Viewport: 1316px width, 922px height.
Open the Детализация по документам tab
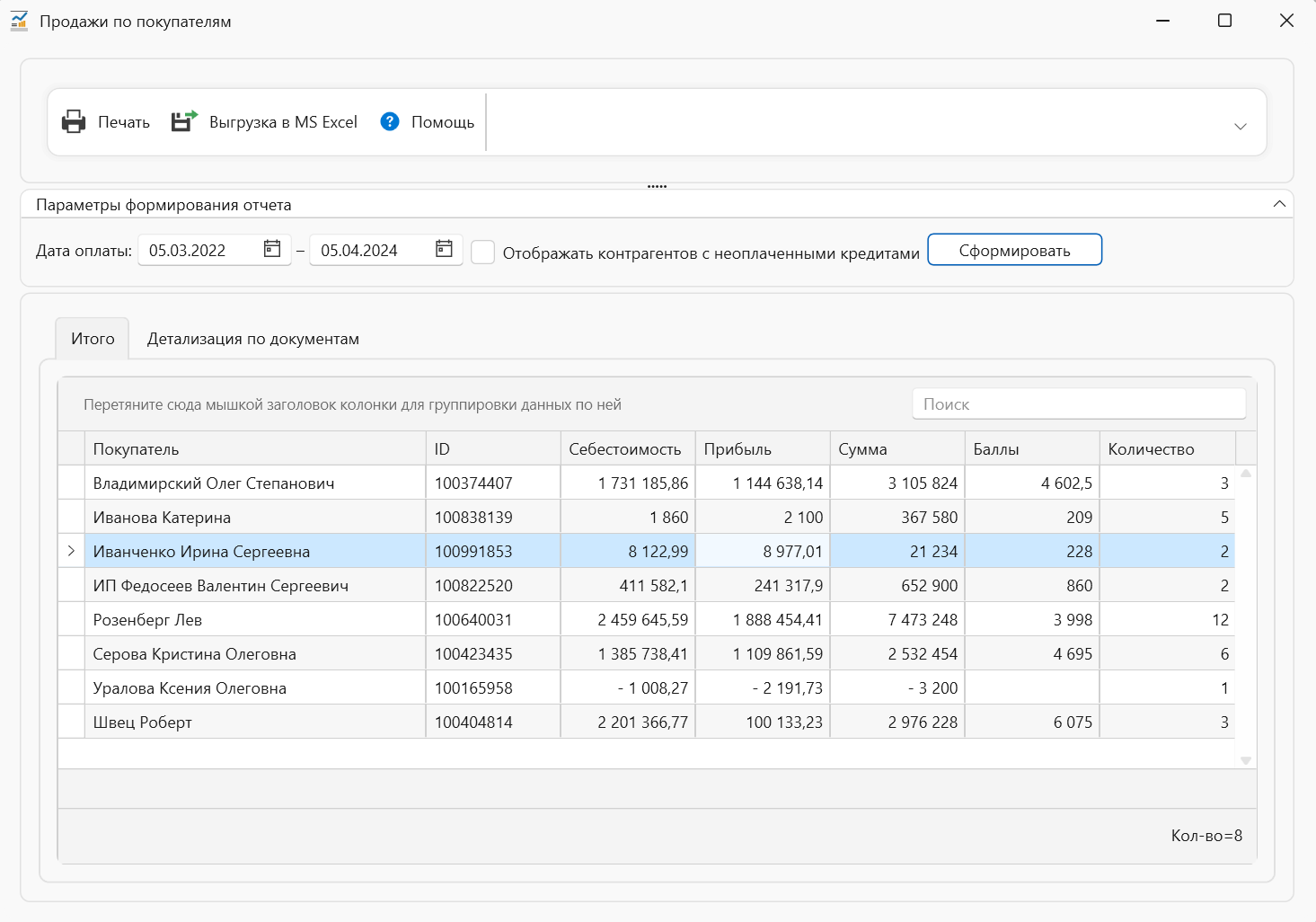[253, 339]
